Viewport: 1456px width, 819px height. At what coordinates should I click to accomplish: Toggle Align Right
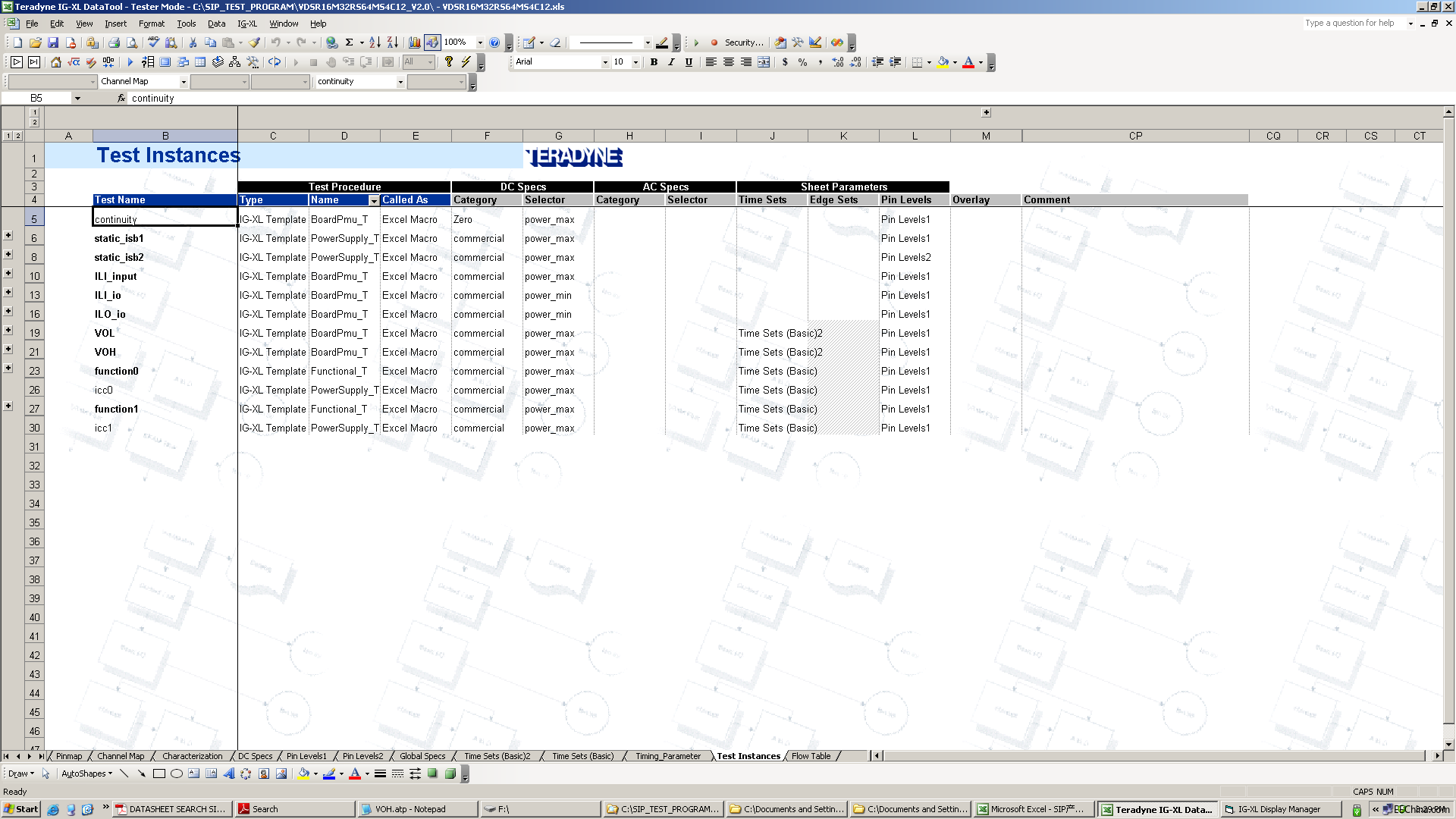click(x=746, y=62)
